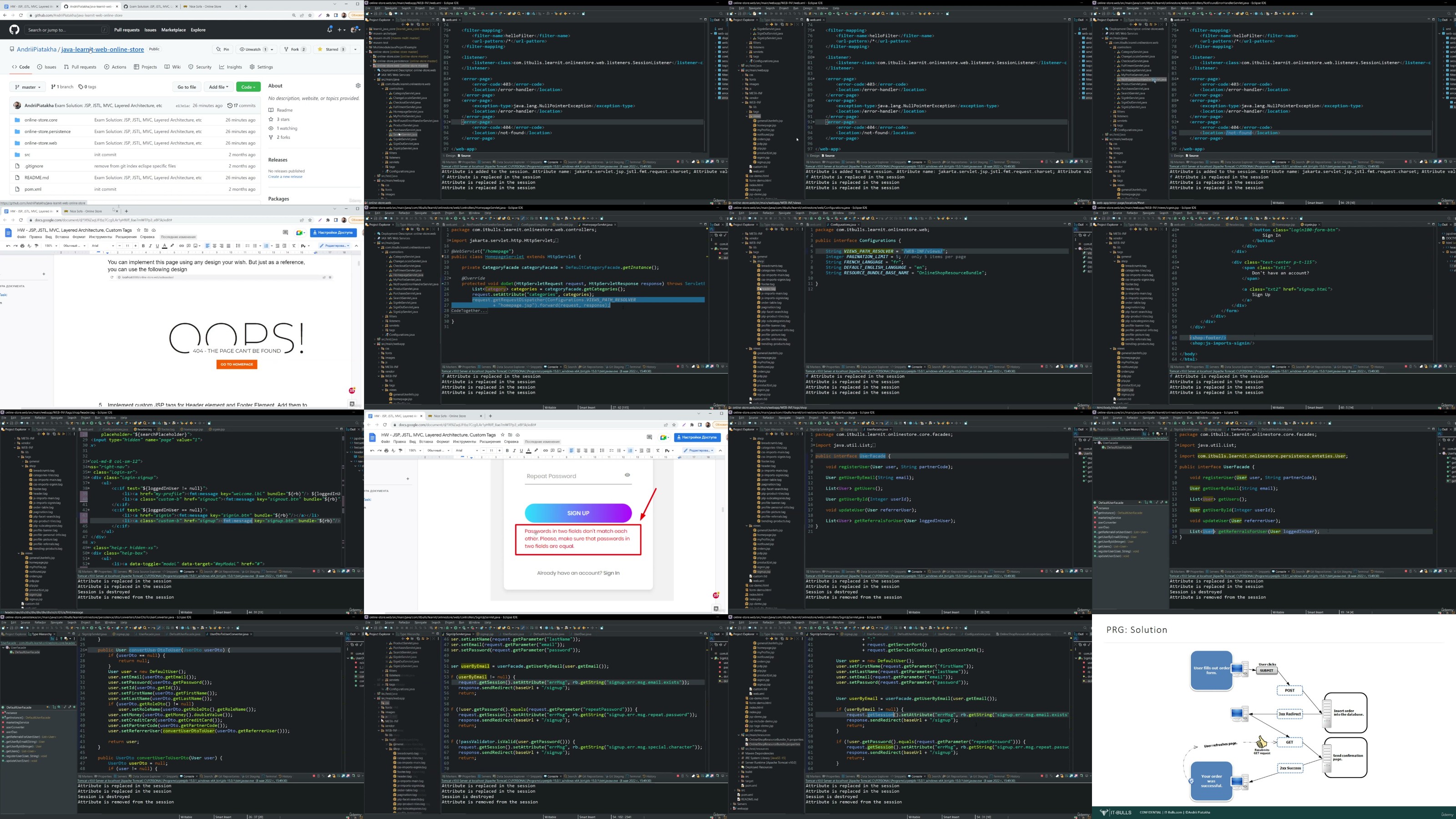Click the GitHub Octocat logo
This screenshot has height=819, width=1456.
tap(14, 30)
